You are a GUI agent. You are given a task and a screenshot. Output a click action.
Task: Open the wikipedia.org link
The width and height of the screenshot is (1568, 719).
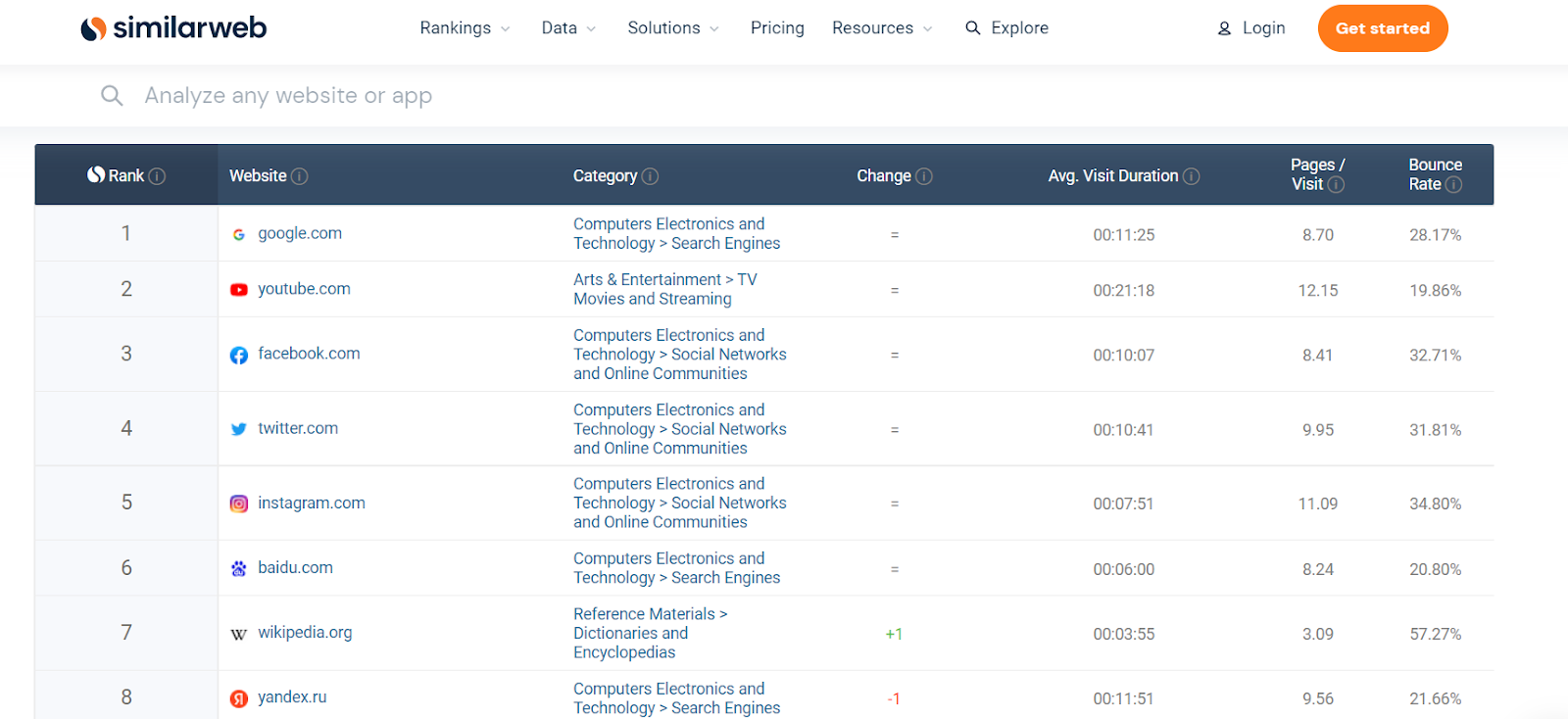(305, 633)
